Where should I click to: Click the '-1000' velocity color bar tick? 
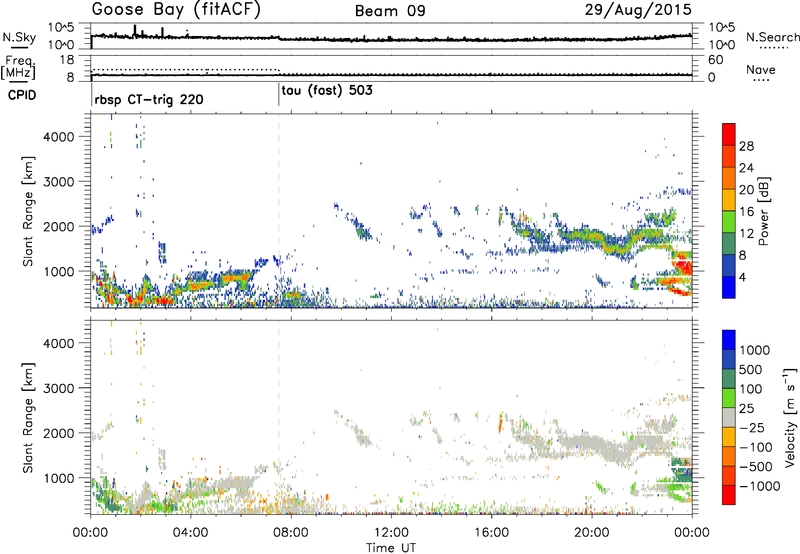click(x=759, y=486)
